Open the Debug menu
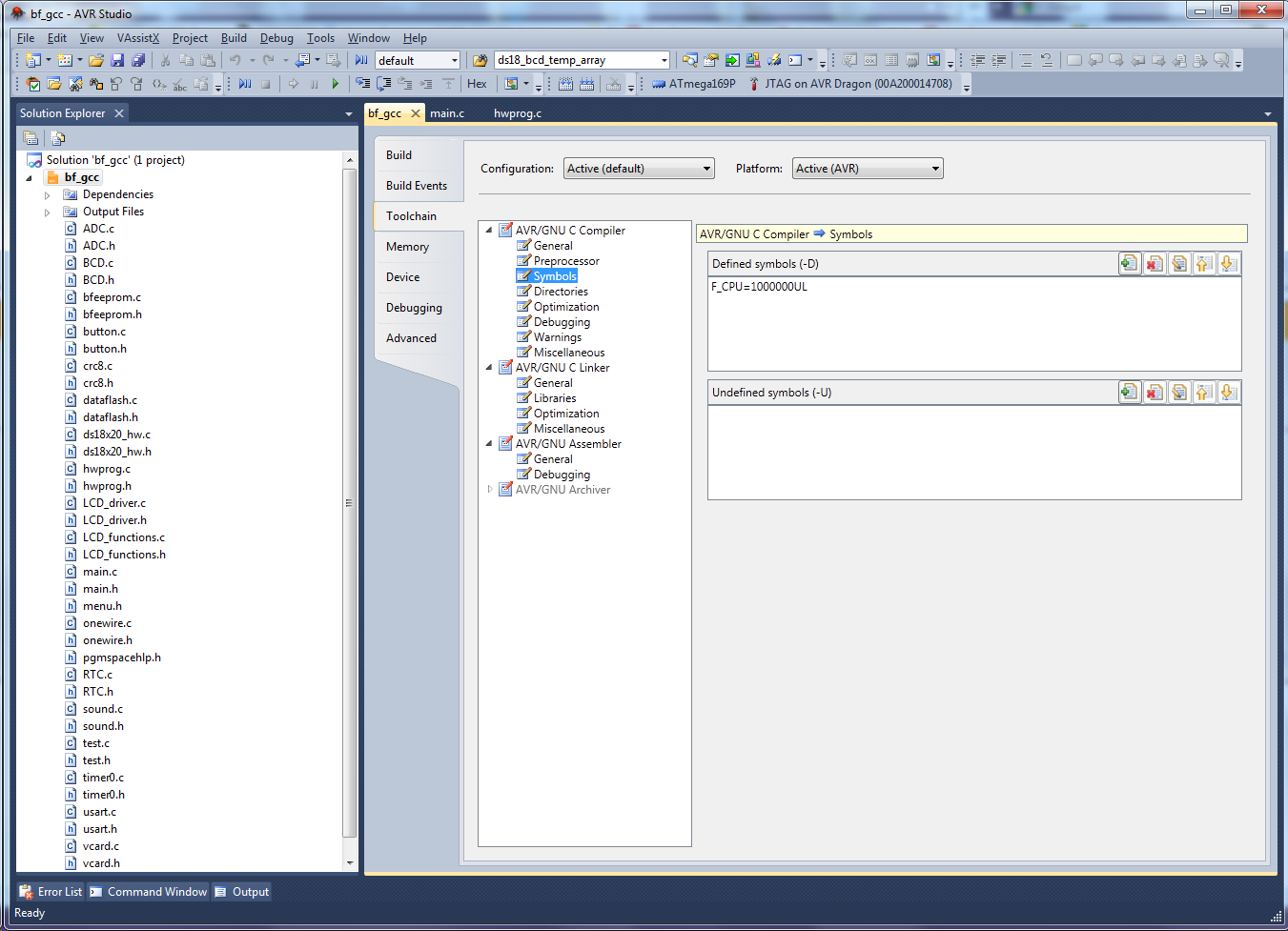 coord(276,38)
